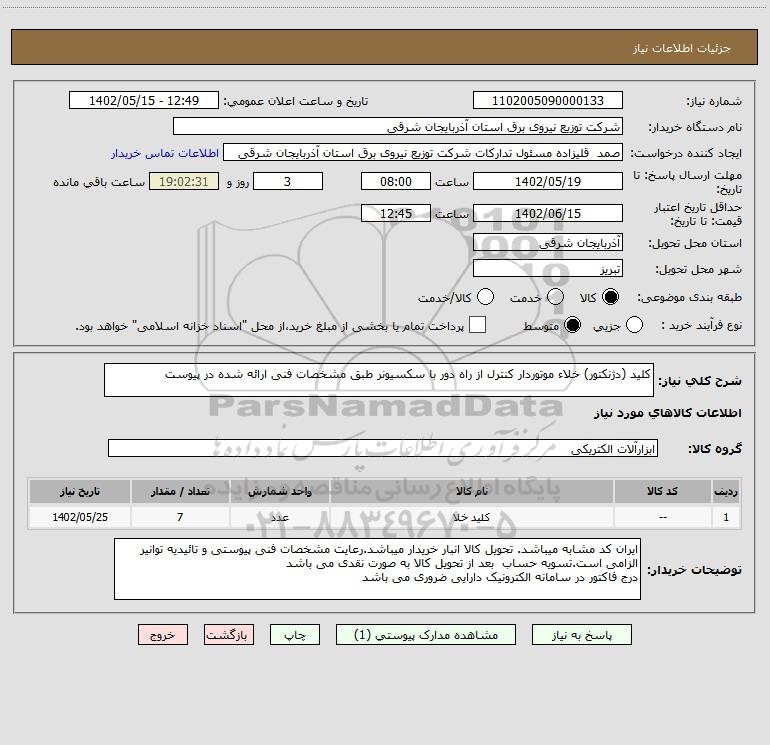
Task: Click general need description text box
Action: [379, 380]
